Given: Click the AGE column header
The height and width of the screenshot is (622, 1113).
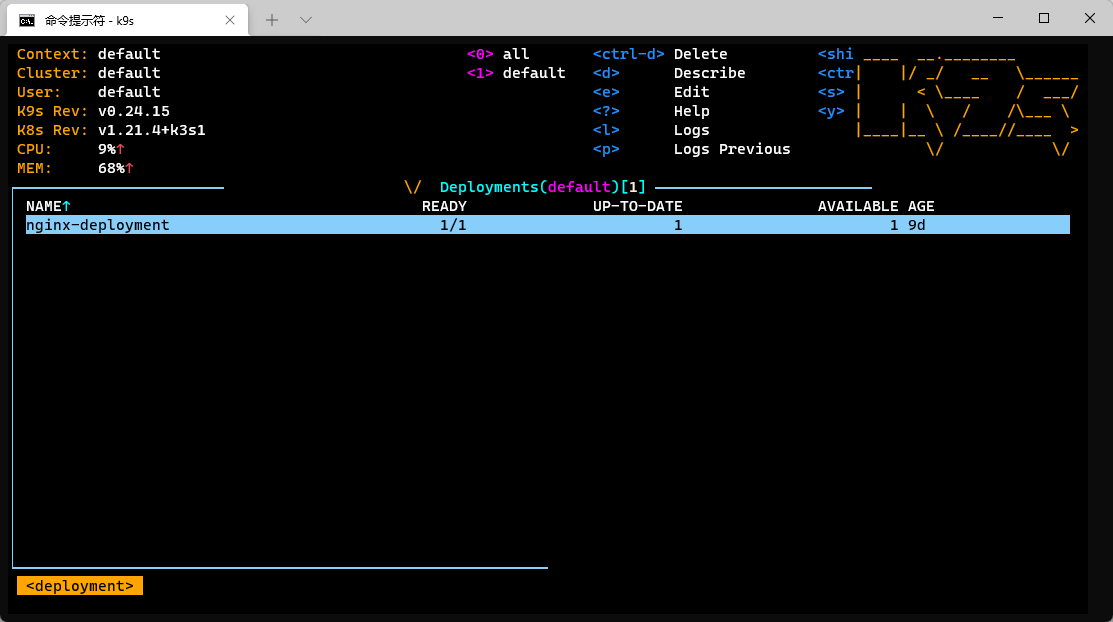Looking at the screenshot, I should (921, 206).
